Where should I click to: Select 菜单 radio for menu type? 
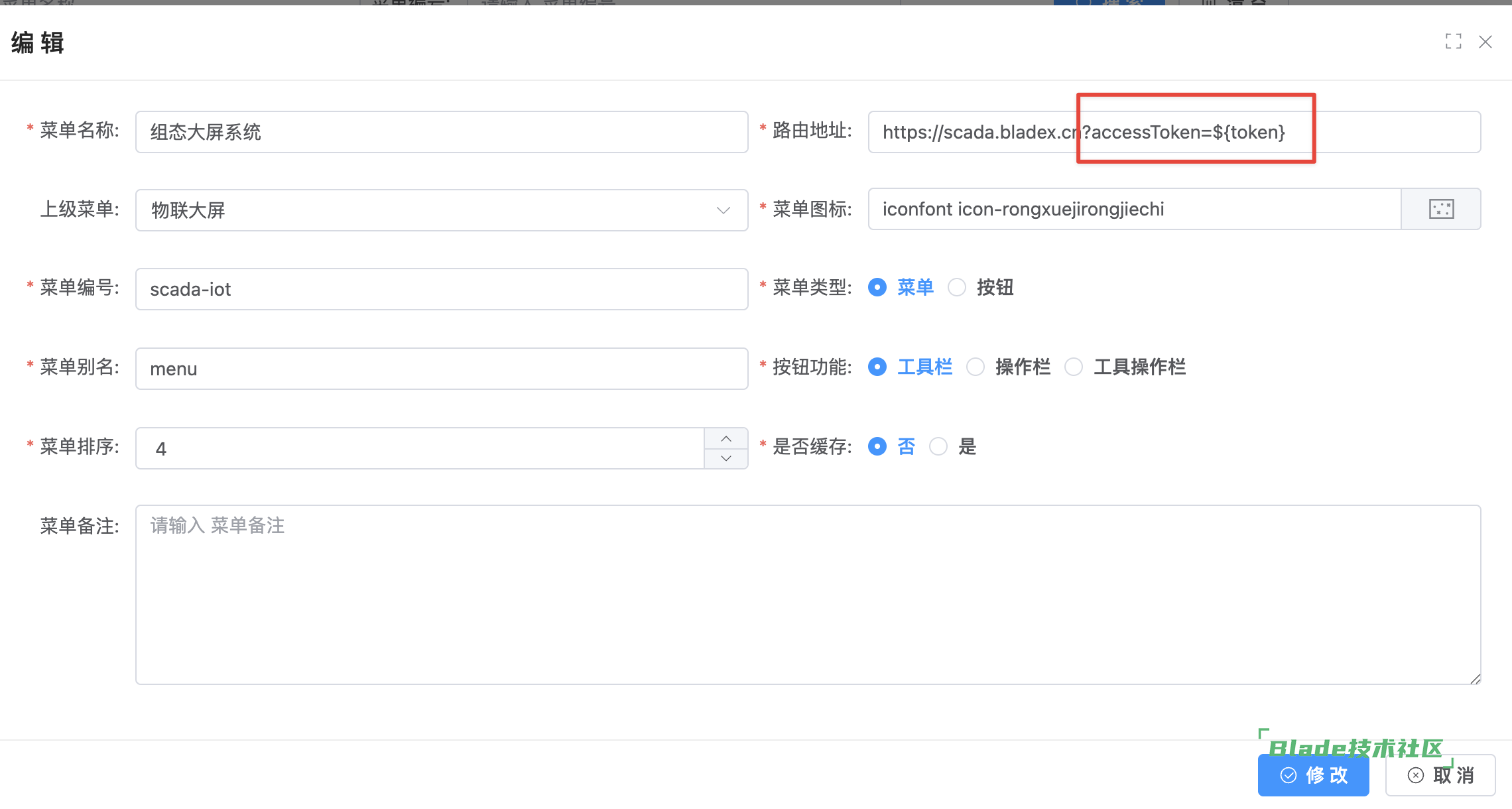pos(877,287)
